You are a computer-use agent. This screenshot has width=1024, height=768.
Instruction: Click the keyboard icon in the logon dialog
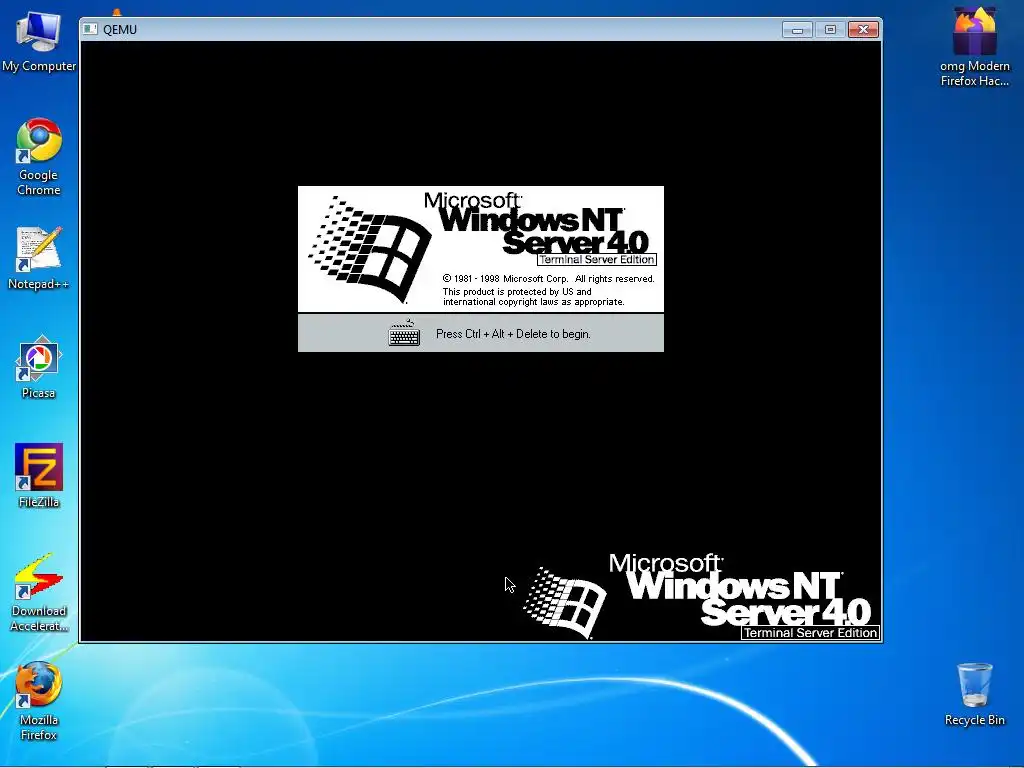tap(404, 333)
